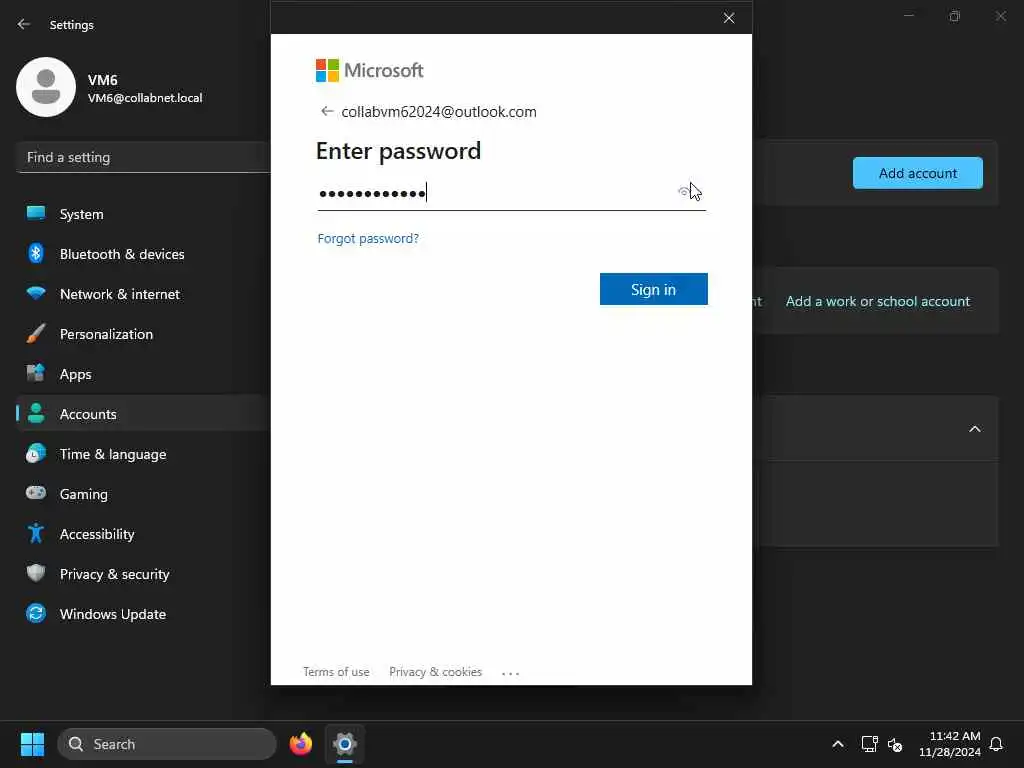Open the Privacy & cookies link
This screenshot has width=1024, height=768.
click(x=436, y=672)
